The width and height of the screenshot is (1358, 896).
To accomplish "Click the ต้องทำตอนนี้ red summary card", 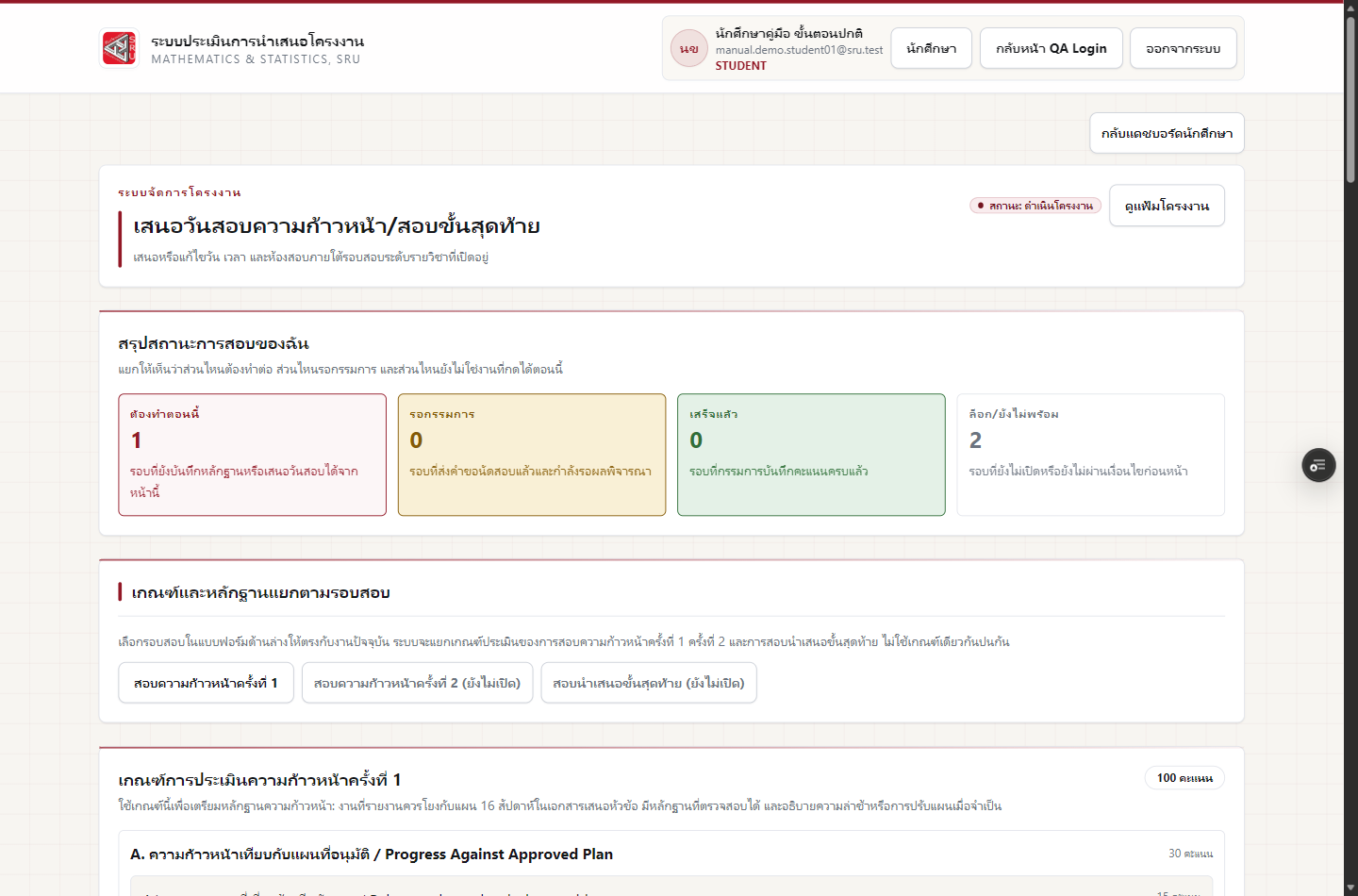I will (x=252, y=455).
